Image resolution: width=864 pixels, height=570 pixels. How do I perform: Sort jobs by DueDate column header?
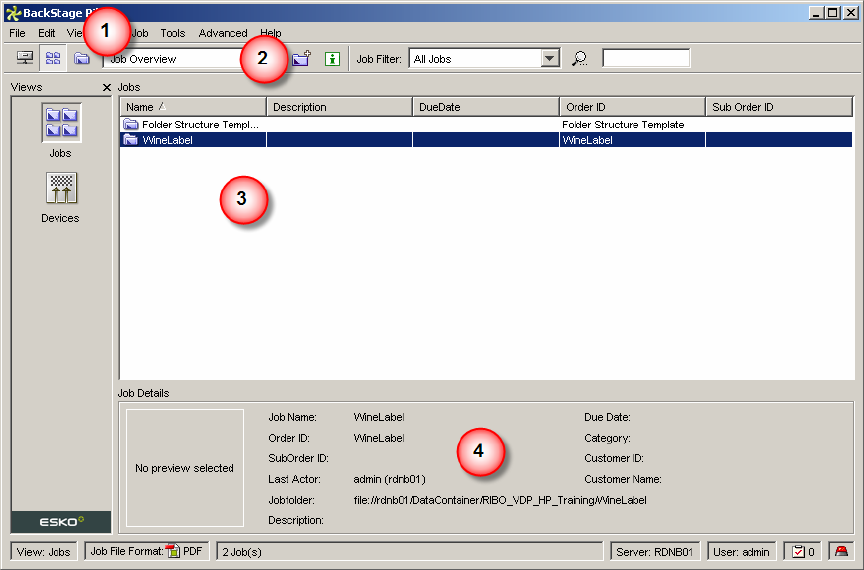[x=486, y=106]
